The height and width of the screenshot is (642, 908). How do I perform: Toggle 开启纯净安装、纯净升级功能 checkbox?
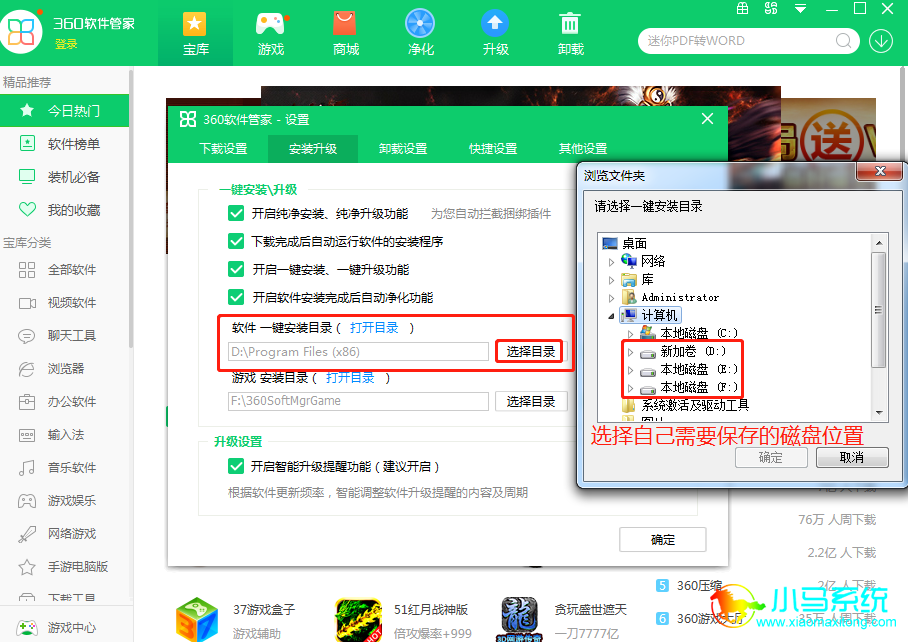click(236, 214)
